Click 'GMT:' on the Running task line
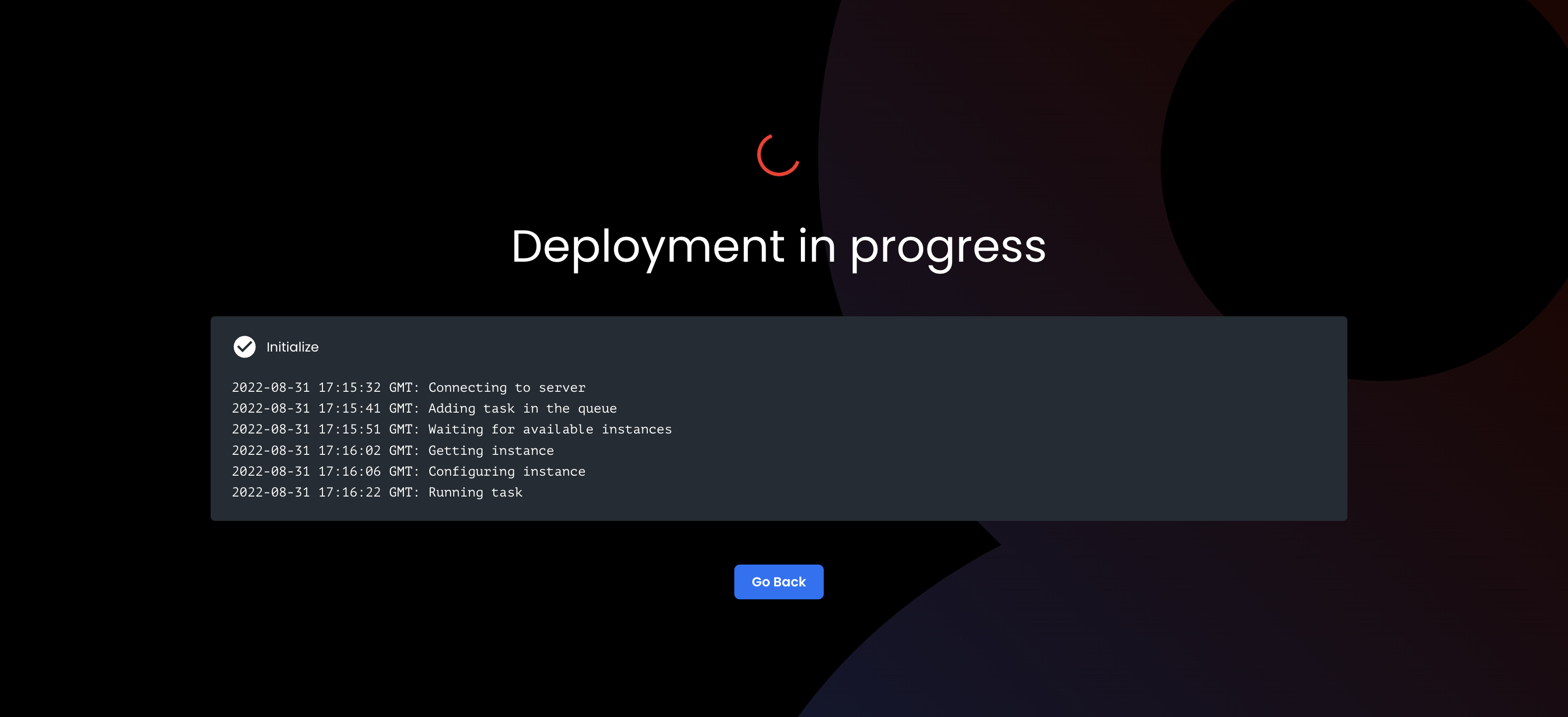1568x717 pixels. [x=403, y=492]
